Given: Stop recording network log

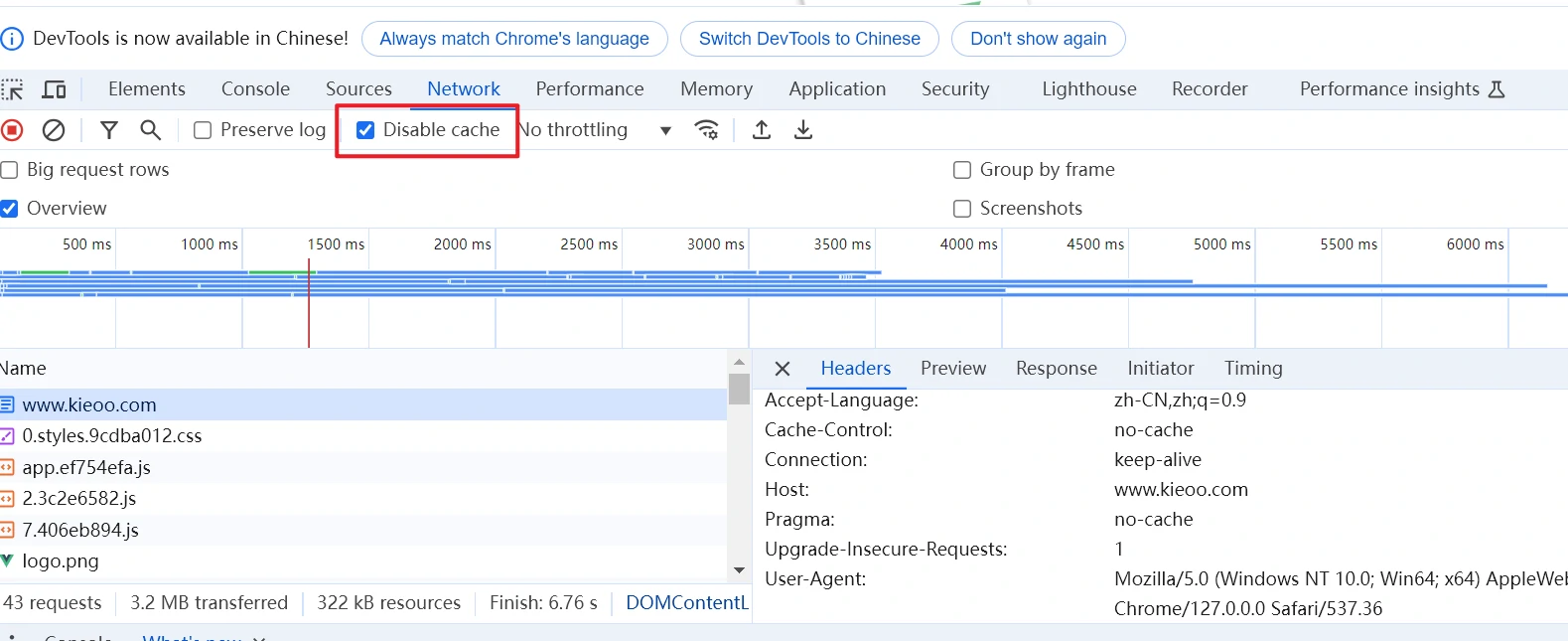Looking at the screenshot, I should tap(12, 130).
